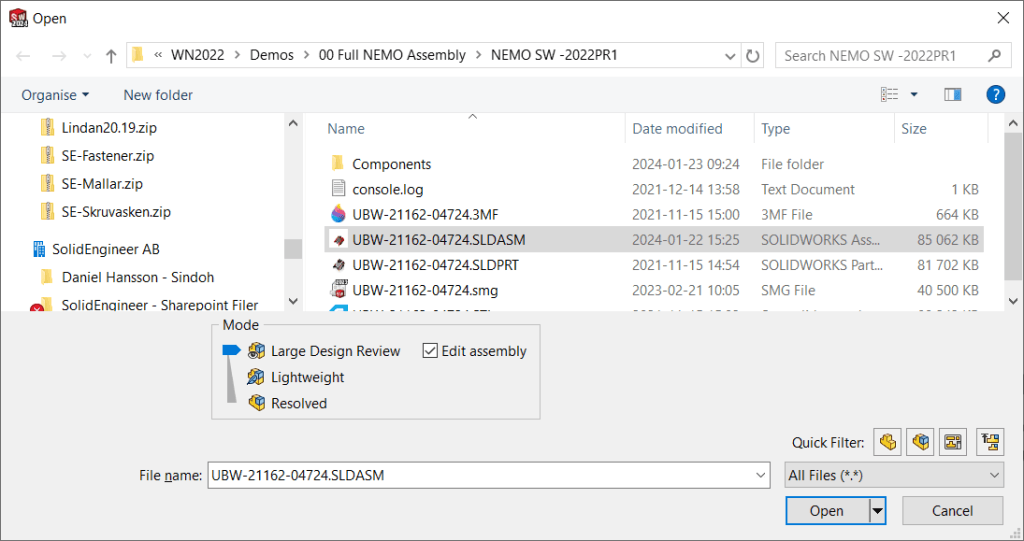Click the top-level assemblies filter icon
The width and height of the screenshot is (1024, 541).
coord(990,441)
